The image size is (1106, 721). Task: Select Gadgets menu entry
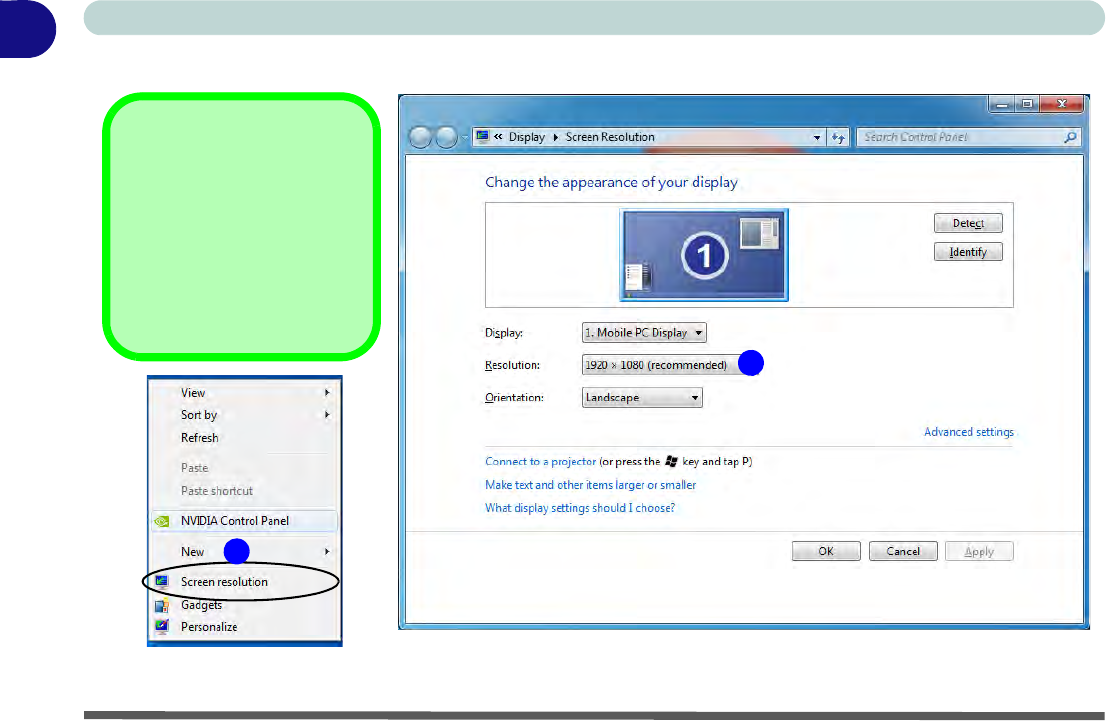244,605
